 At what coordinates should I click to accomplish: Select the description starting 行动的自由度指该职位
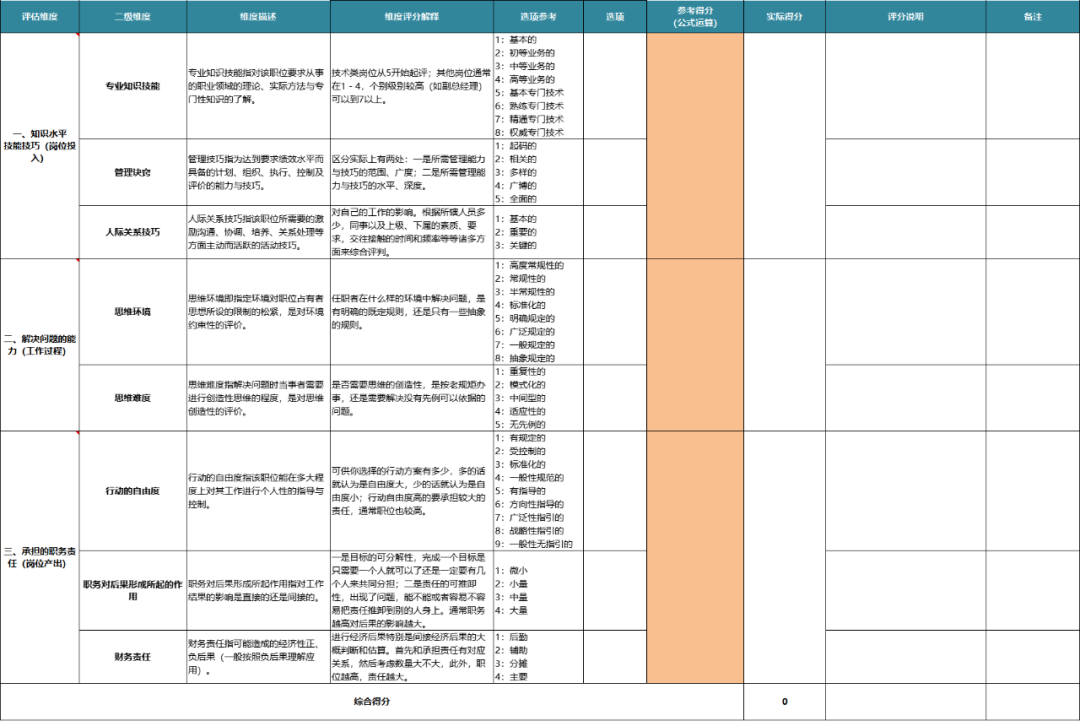click(258, 491)
